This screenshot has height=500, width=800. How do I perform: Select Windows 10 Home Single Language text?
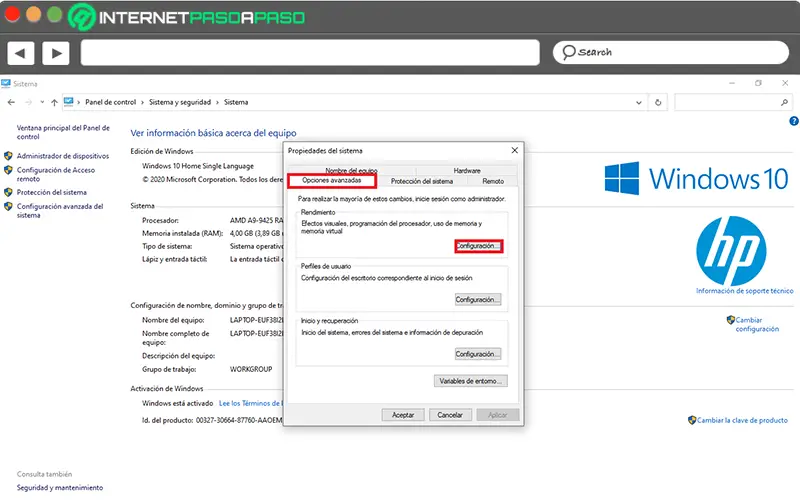198,166
